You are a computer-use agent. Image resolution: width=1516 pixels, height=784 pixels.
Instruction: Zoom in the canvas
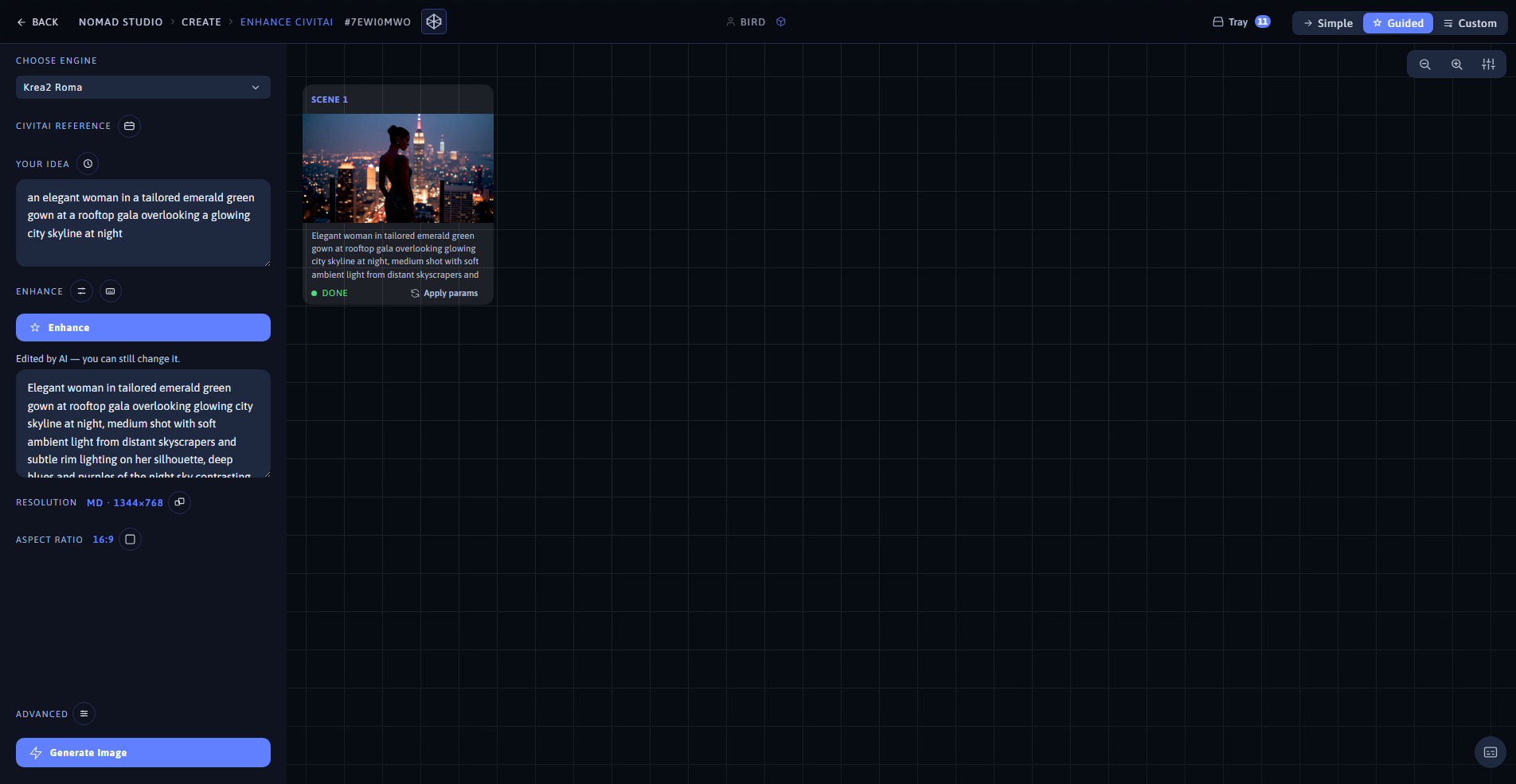pos(1457,64)
